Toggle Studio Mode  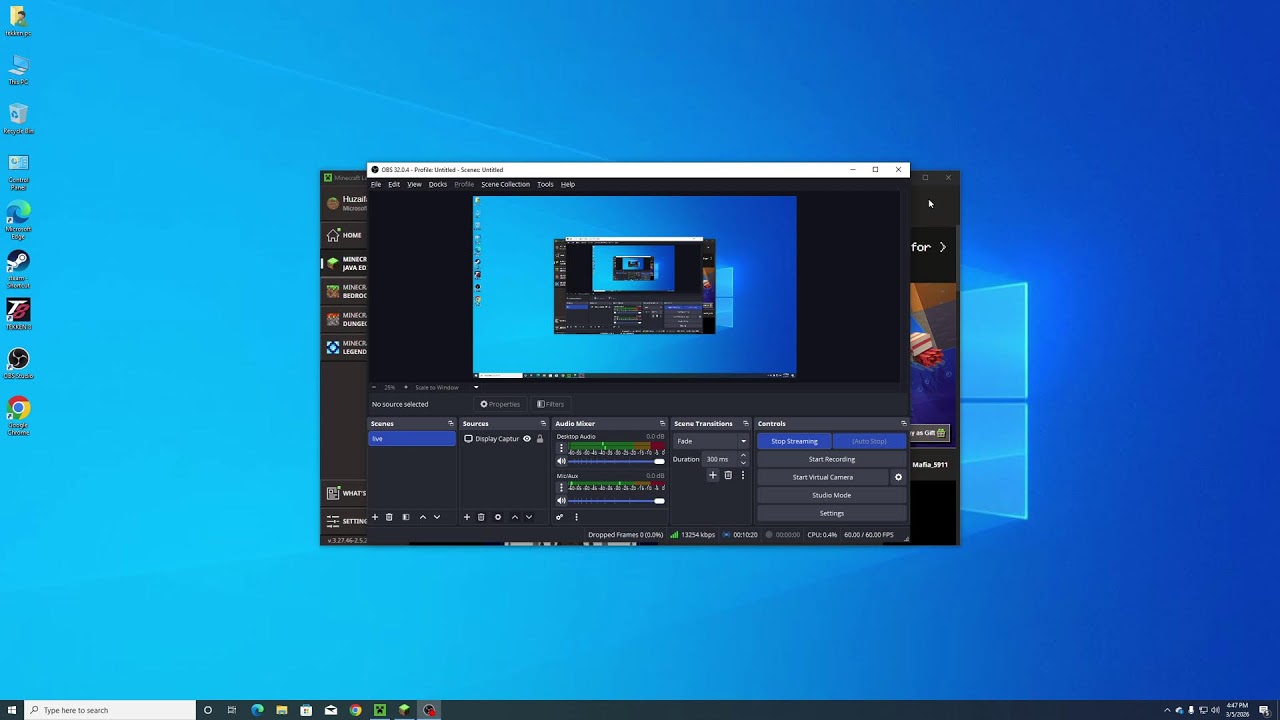[x=831, y=495]
